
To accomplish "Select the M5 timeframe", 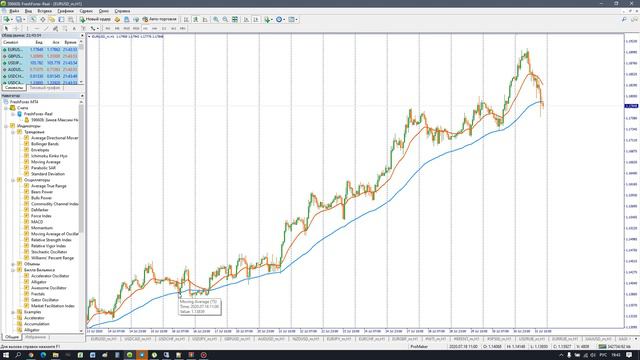I will [x=117, y=28].
